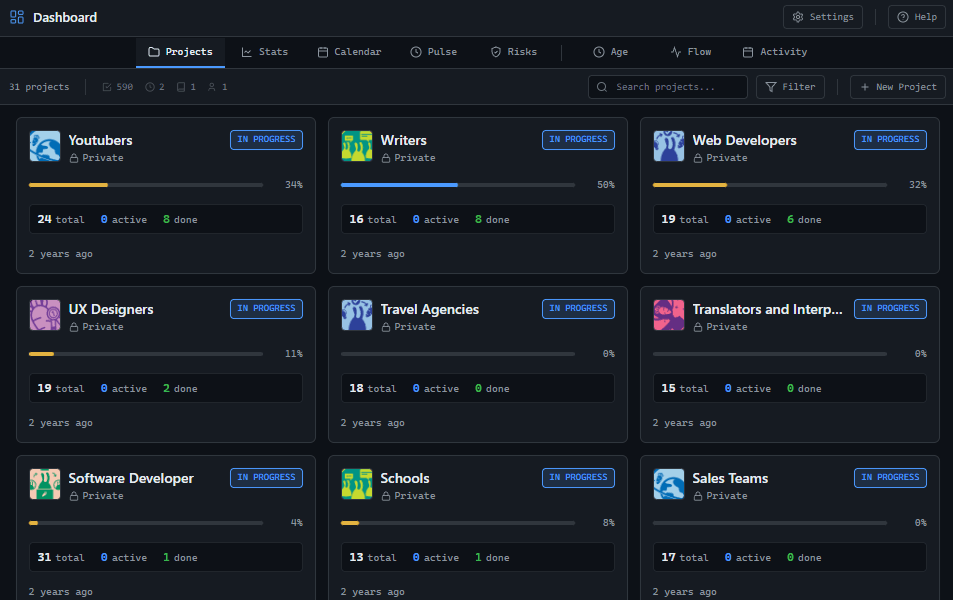Click the magnifier icon in the search field
Image resolution: width=953 pixels, height=600 pixels.
(x=601, y=87)
